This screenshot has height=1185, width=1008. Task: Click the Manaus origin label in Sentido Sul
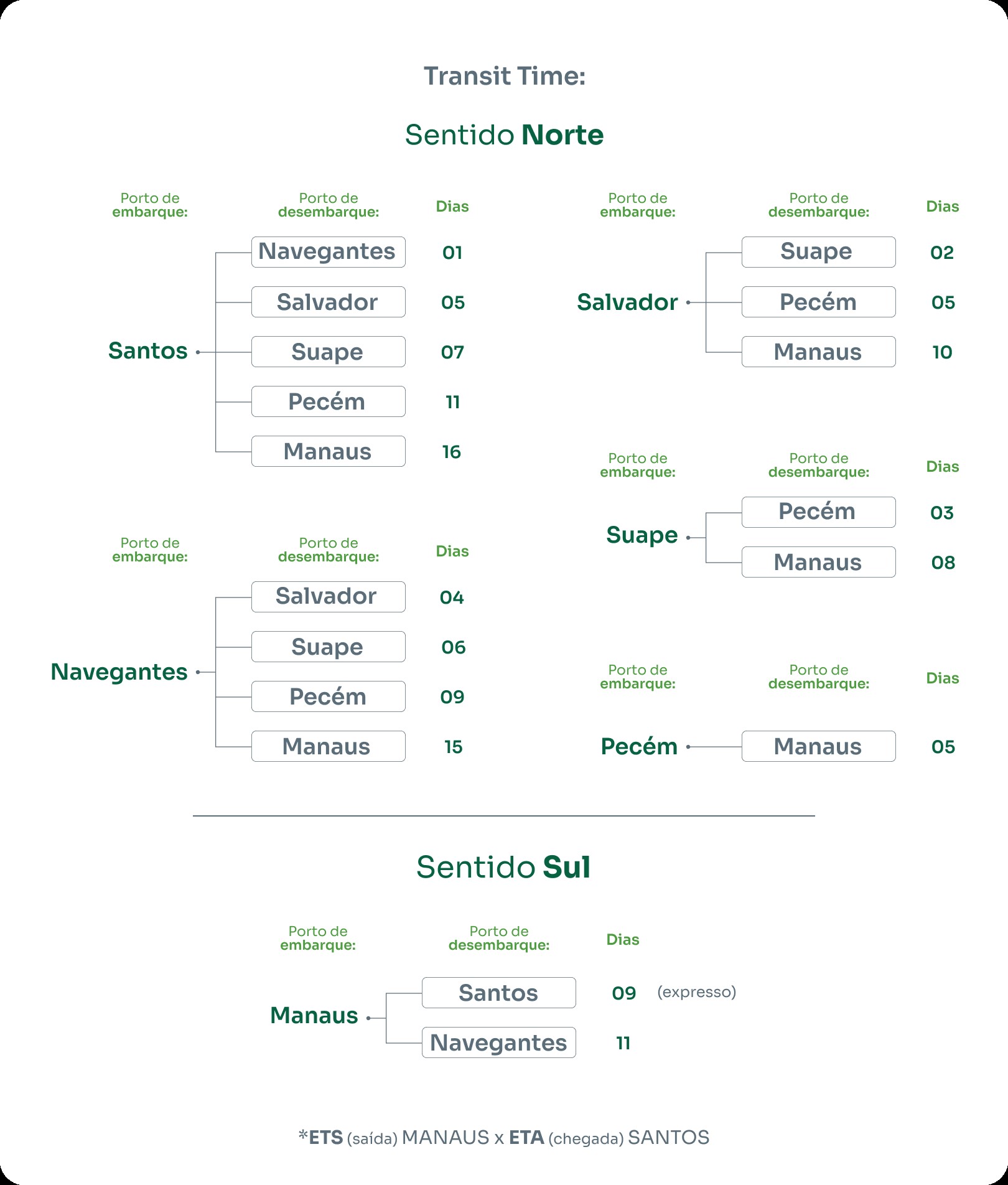[314, 1016]
